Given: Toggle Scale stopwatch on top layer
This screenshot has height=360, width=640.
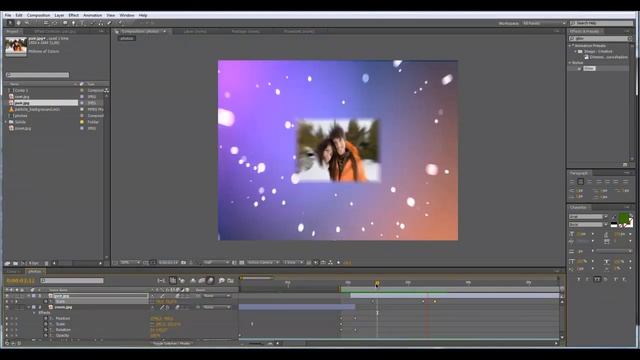Looking at the screenshot, I should coord(46,302).
